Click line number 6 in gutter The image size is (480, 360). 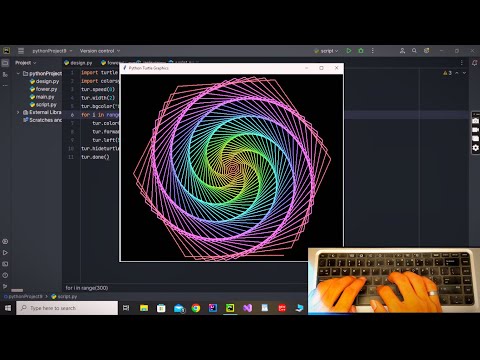[72, 115]
